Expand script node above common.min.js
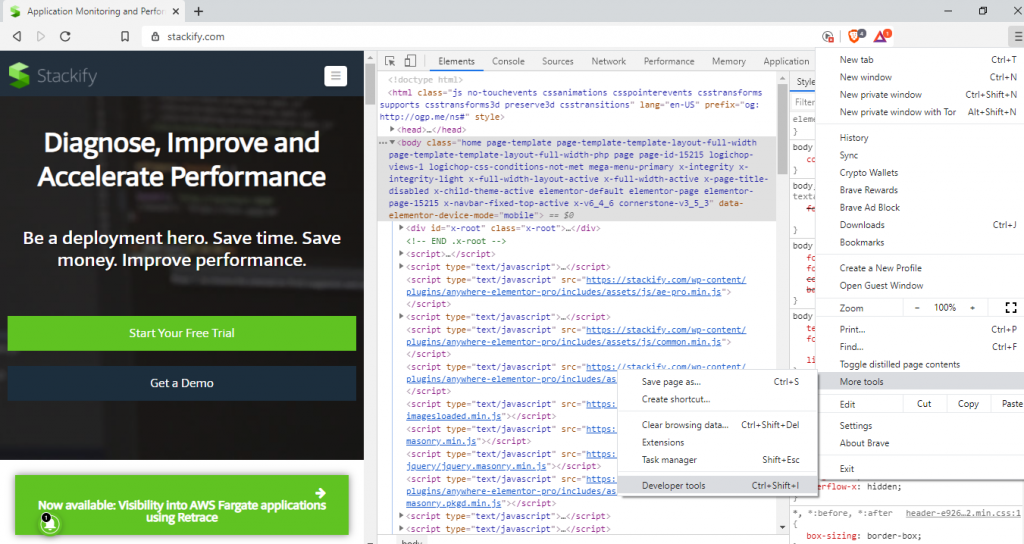 (x=401, y=317)
